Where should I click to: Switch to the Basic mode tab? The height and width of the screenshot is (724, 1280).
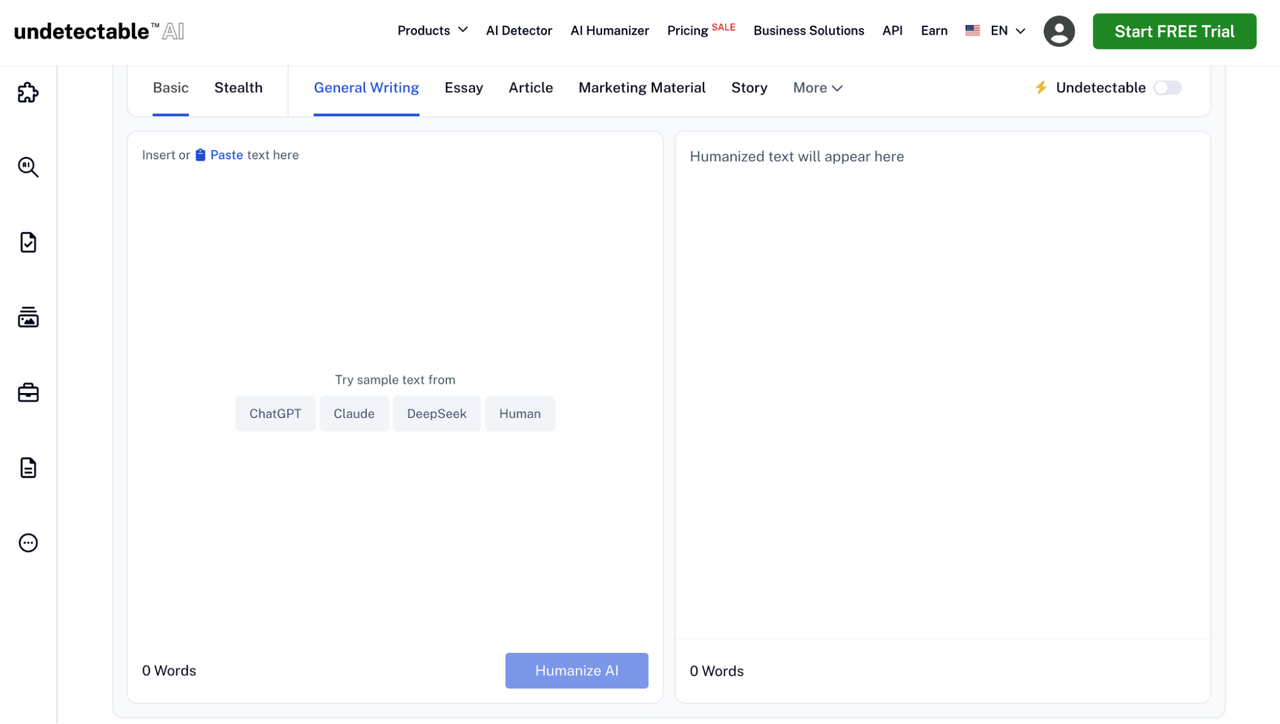pyautogui.click(x=171, y=88)
